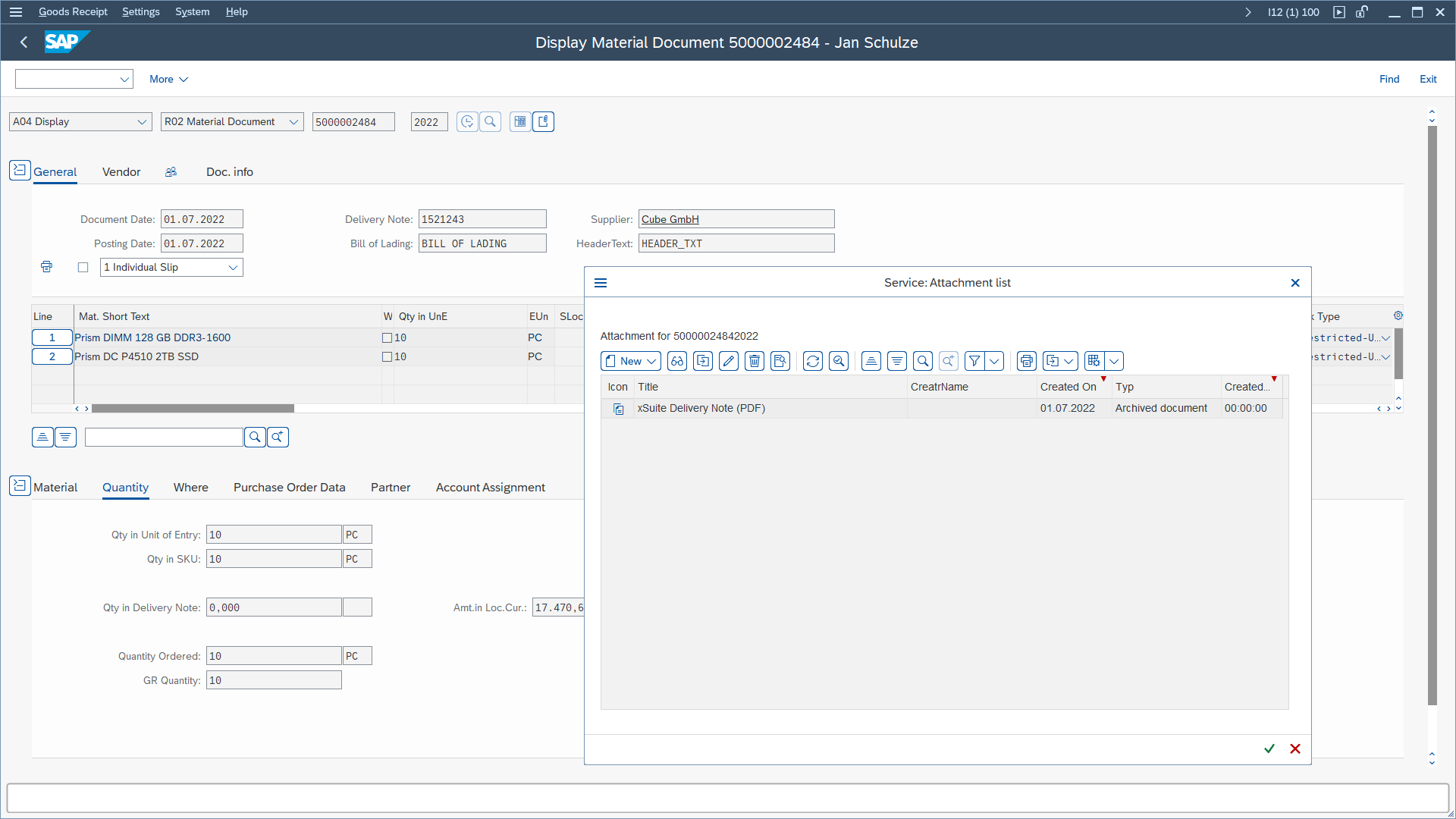Screen dimensions: 1456x819
Task: Expand the filter options chevron in attachment toolbar
Action: pyautogui.click(x=996, y=361)
